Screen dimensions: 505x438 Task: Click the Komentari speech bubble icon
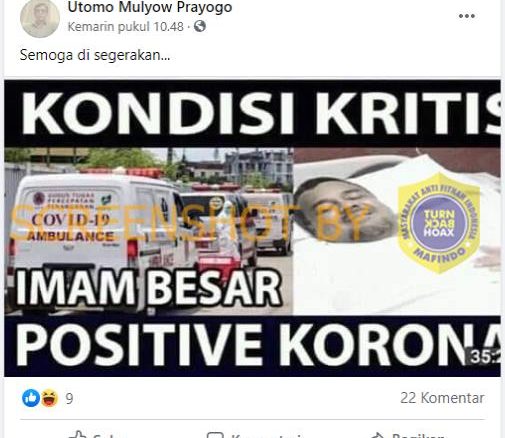tap(215, 435)
